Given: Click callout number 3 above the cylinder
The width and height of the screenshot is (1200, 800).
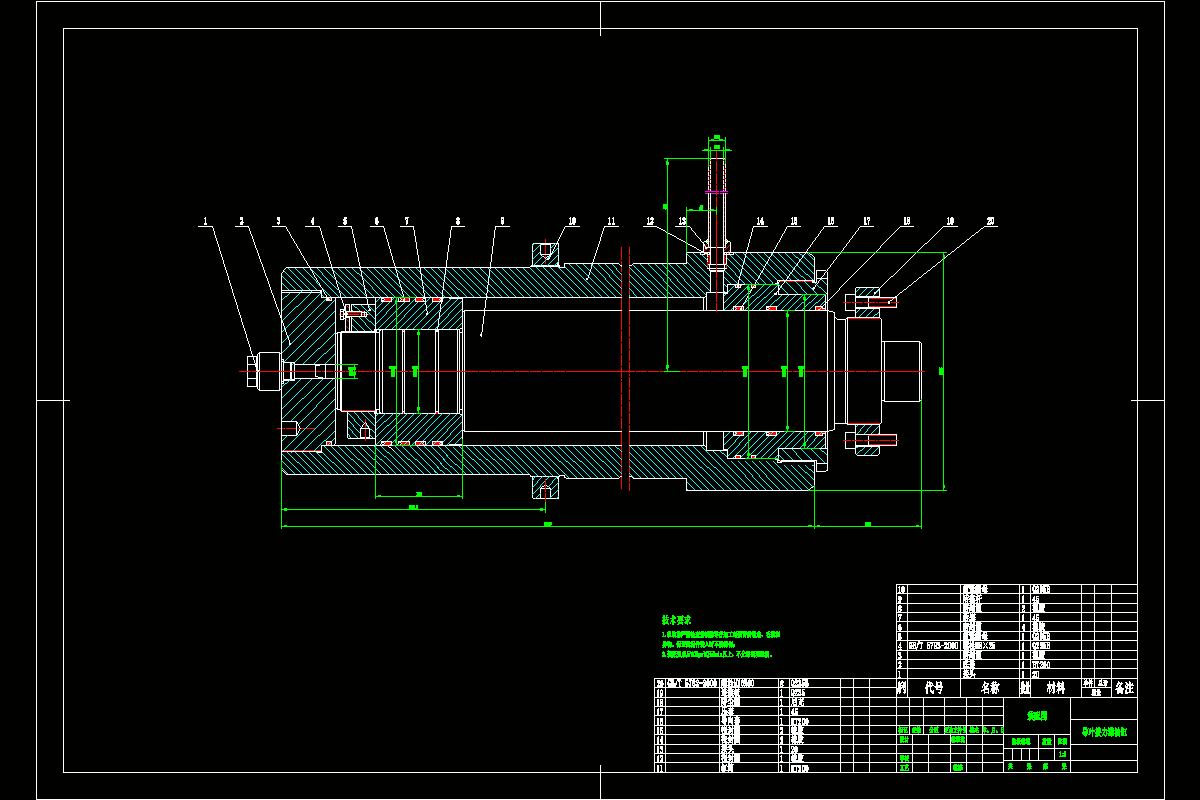Looking at the screenshot, I should pos(279,220).
